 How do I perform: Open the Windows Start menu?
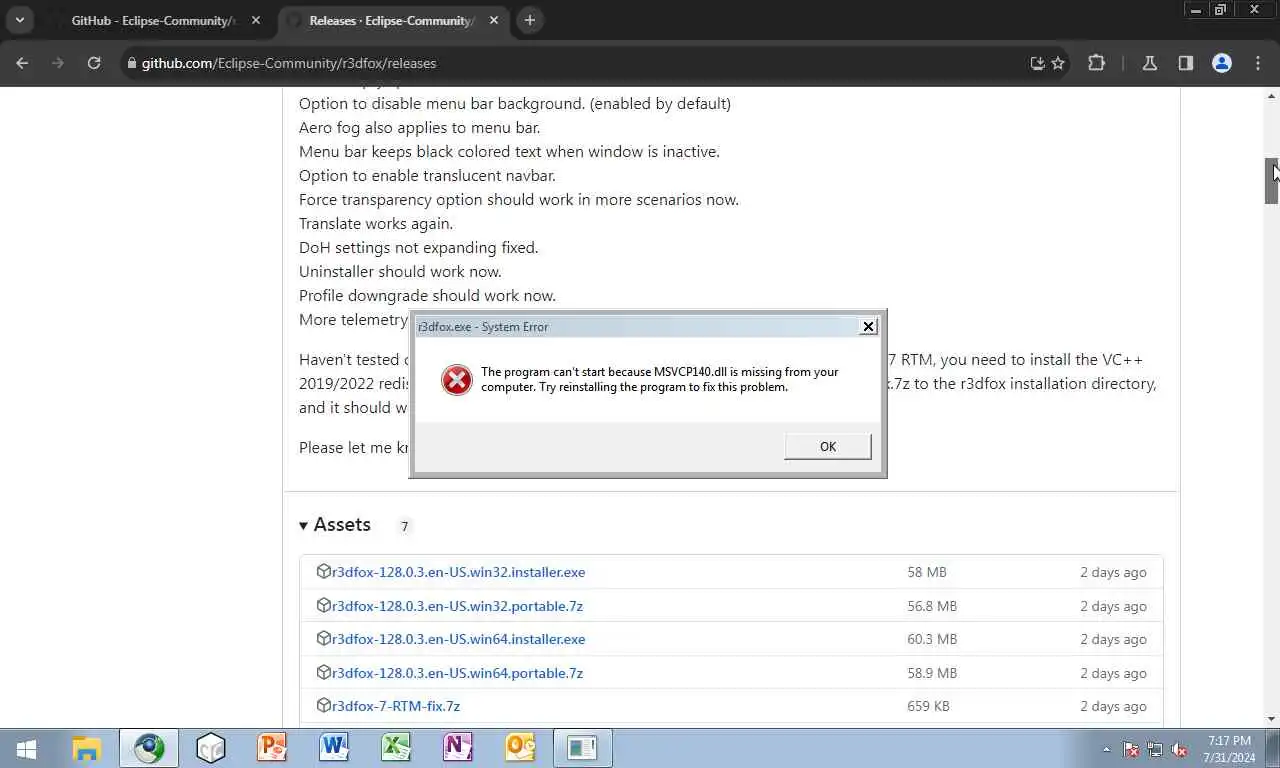coord(26,748)
